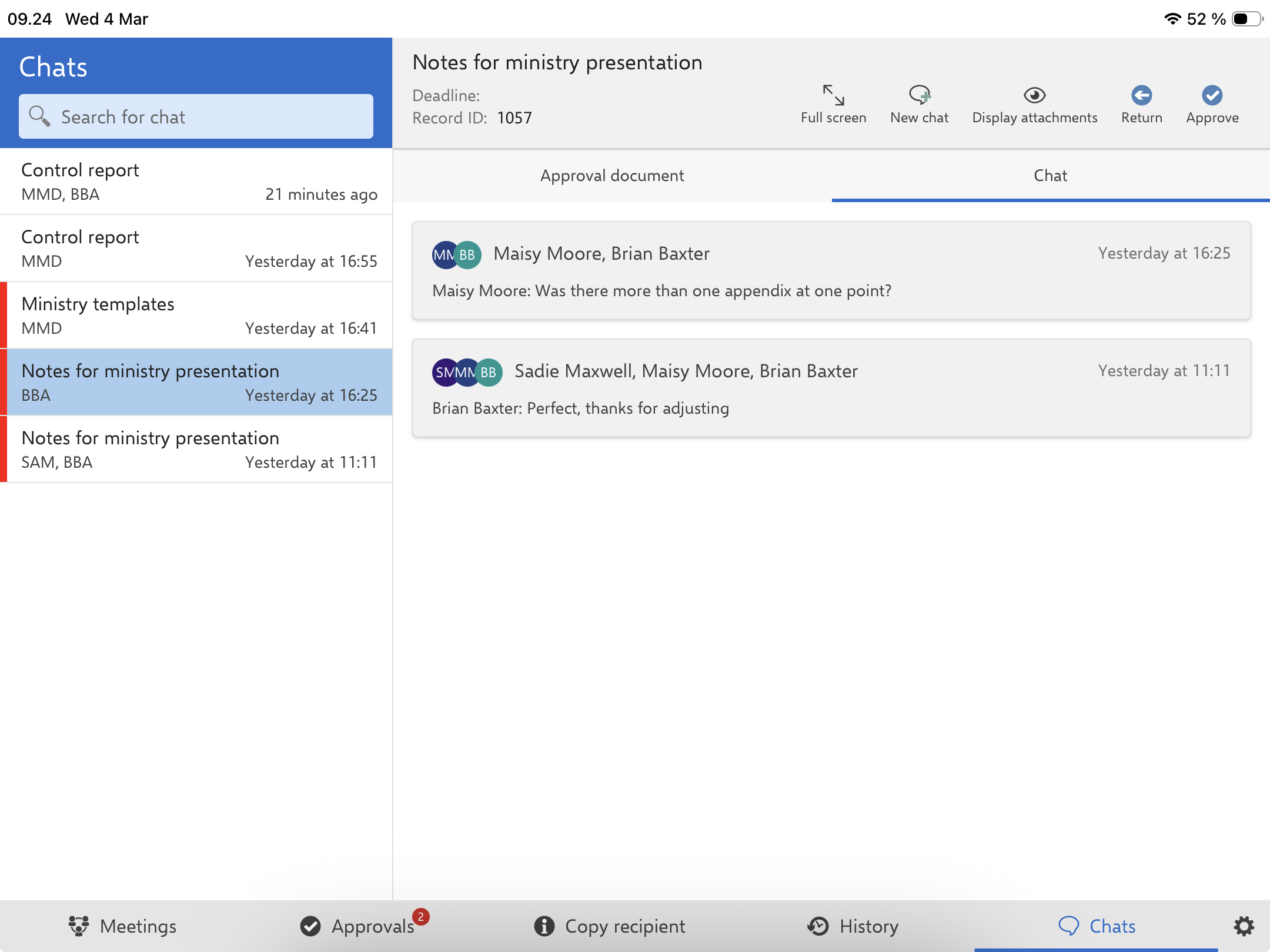Click the History clock icon
1270x952 pixels.
click(818, 926)
